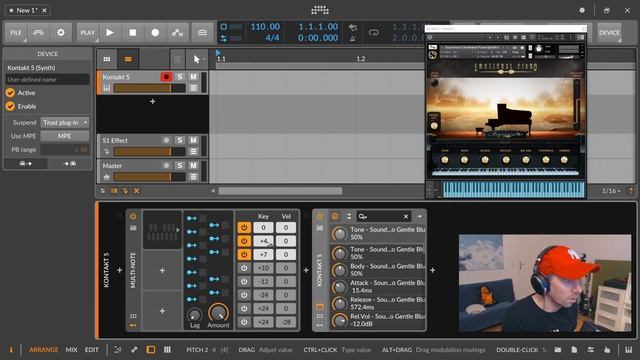Adjust the Master track volume fader
The height and width of the screenshot is (360, 640).
[149, 177]
